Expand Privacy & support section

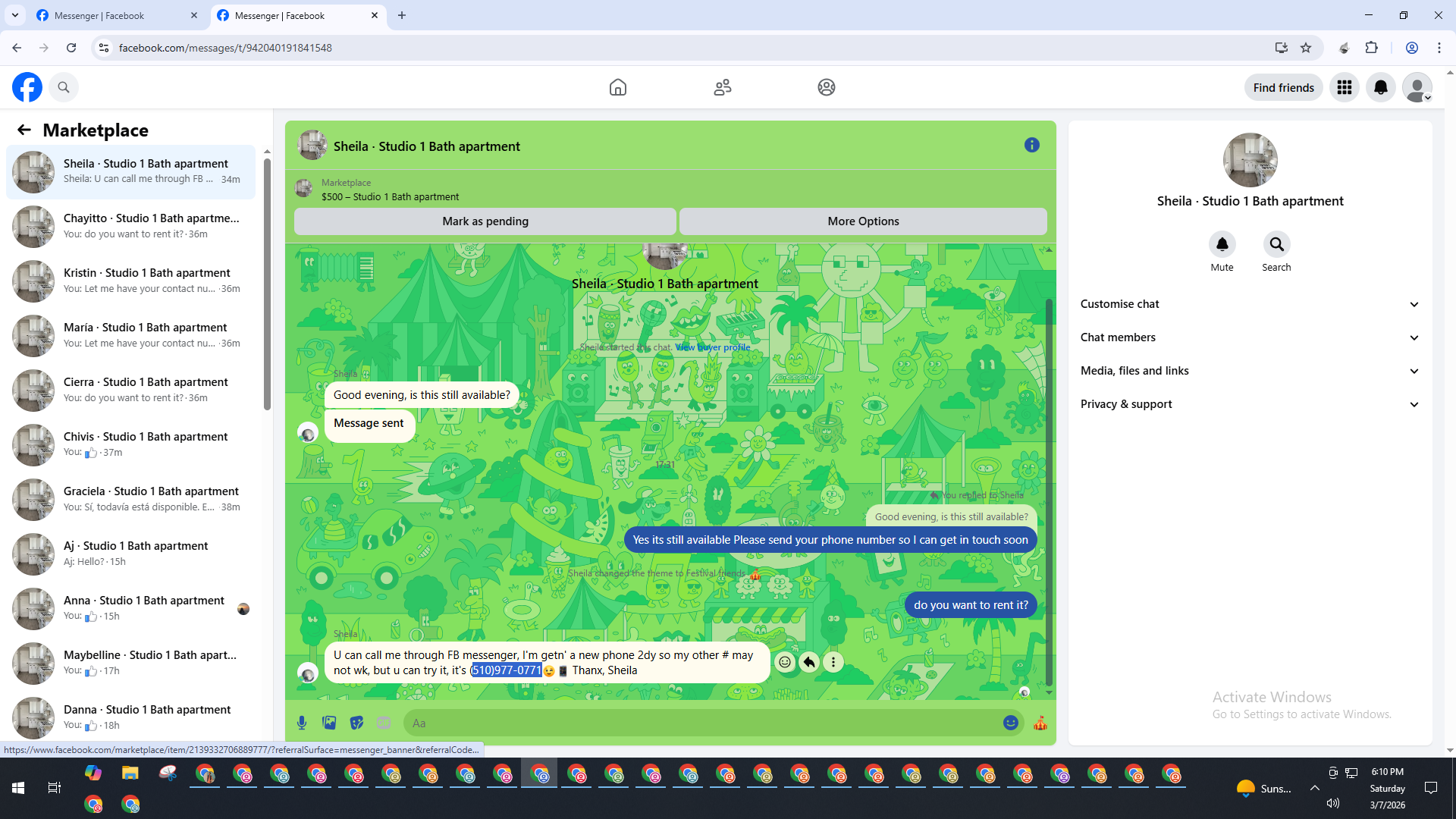point(1250,404)
